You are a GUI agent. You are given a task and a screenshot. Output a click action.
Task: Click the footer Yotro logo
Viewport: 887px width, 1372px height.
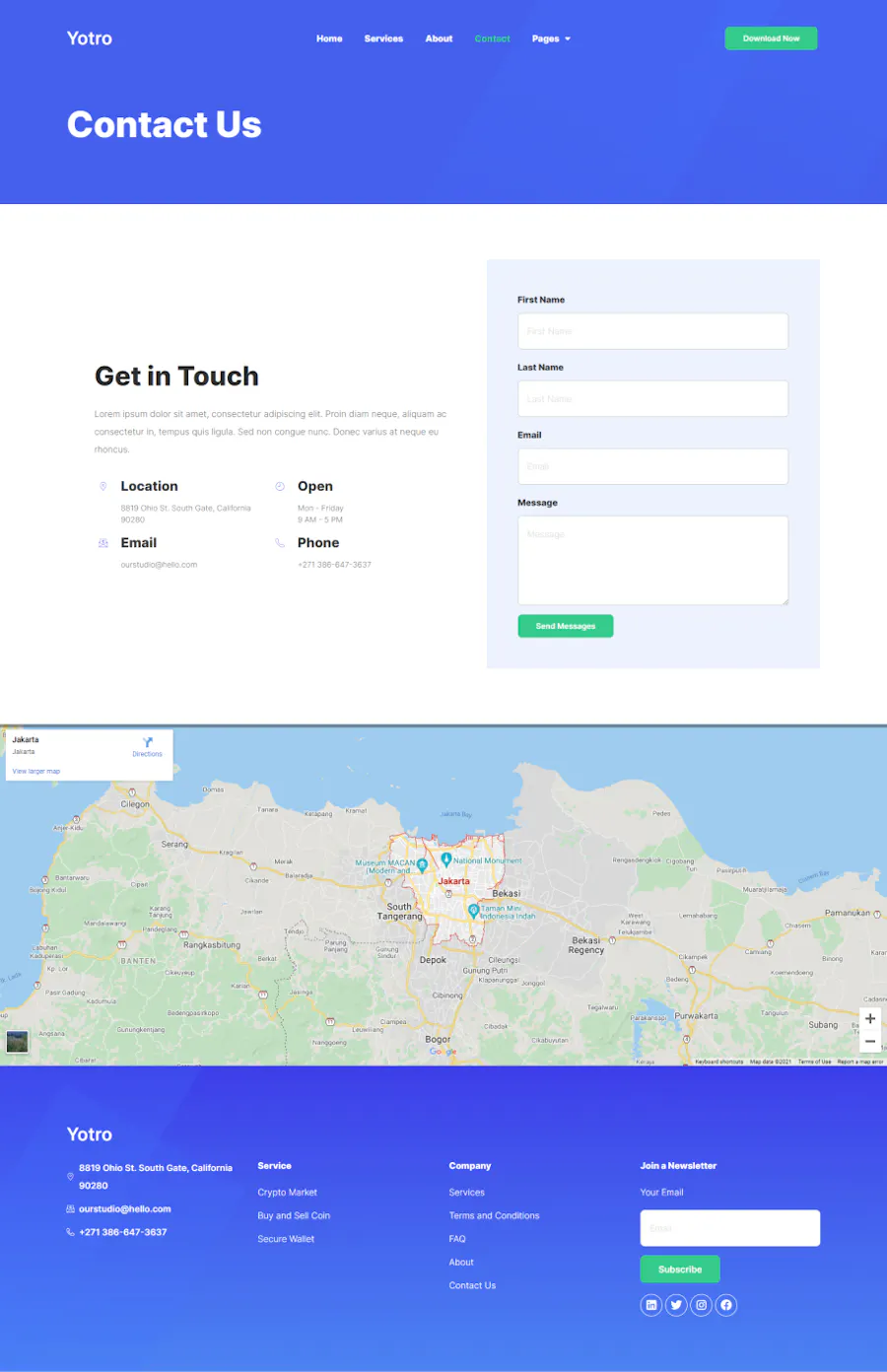click(90, 1134)
